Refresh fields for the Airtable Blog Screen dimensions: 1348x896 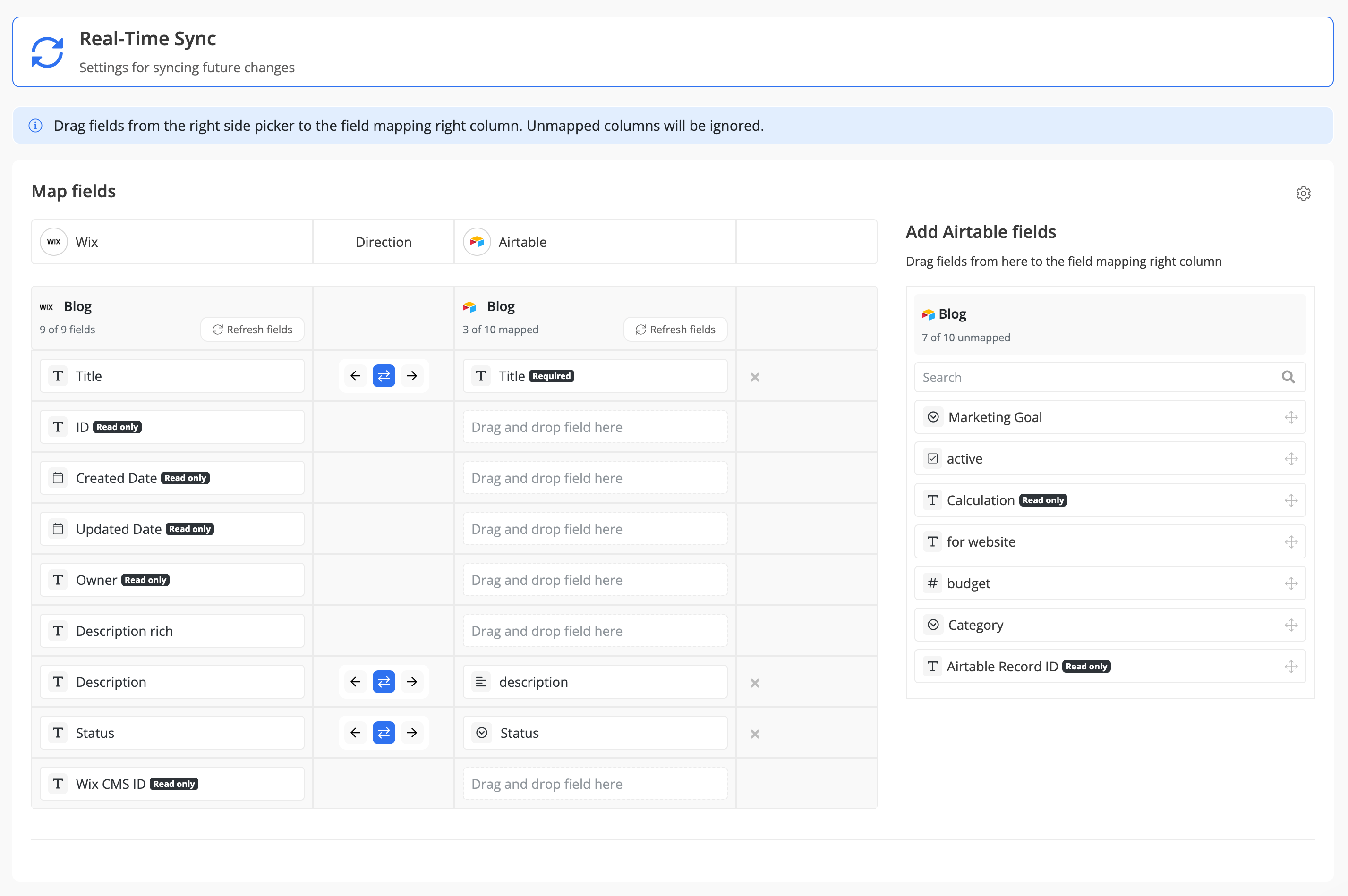(675, 329)
